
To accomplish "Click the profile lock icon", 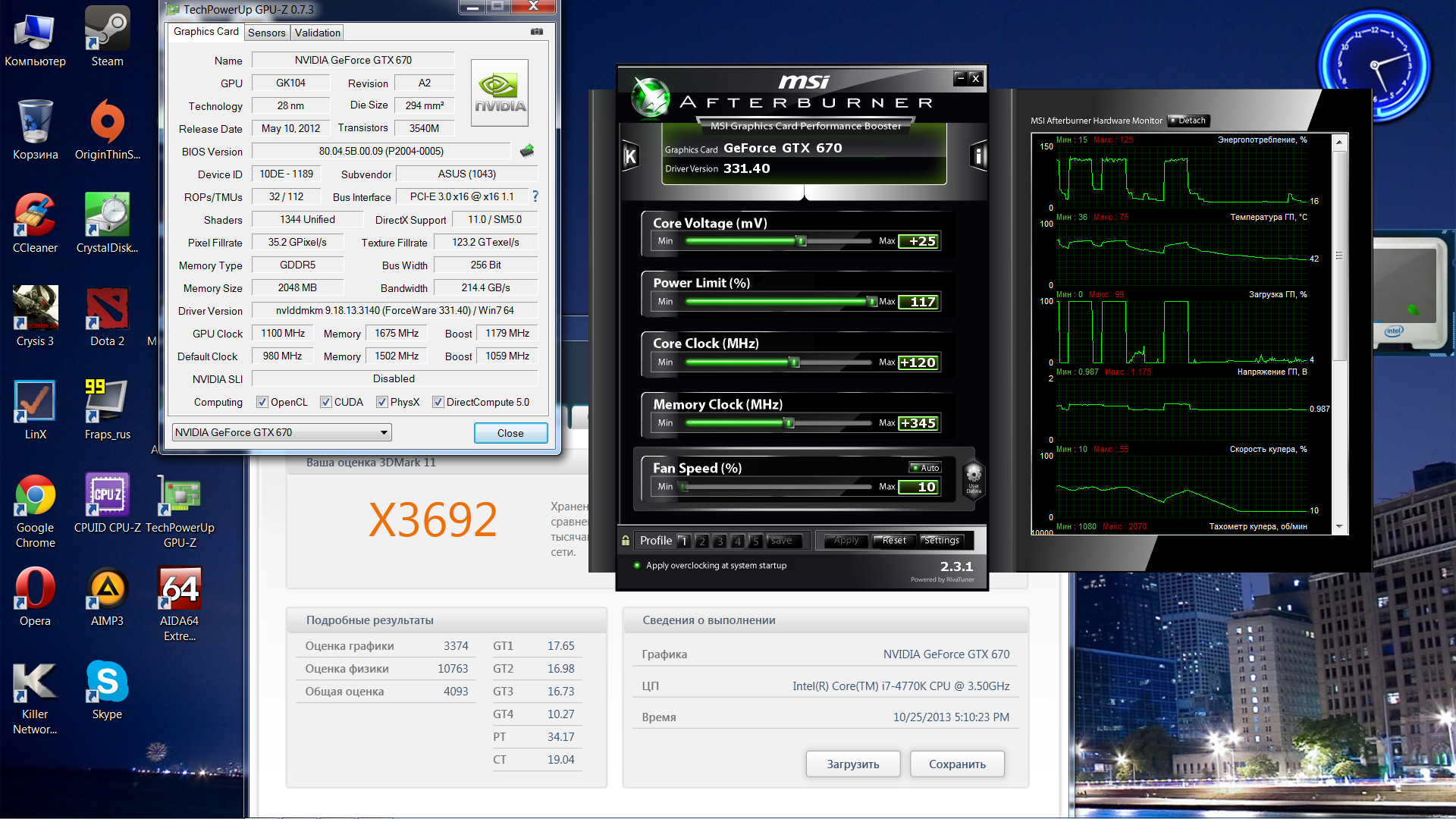I will point(626,541).
